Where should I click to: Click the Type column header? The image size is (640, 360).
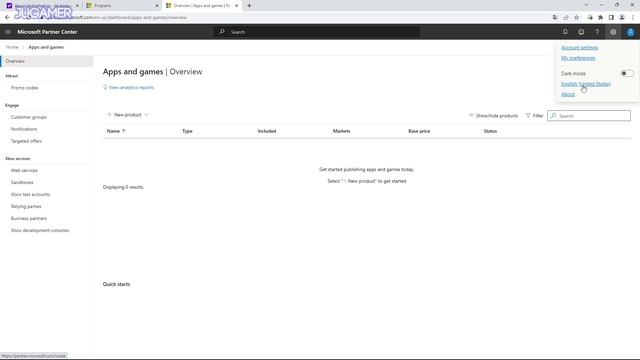click(x=187, y=131)
